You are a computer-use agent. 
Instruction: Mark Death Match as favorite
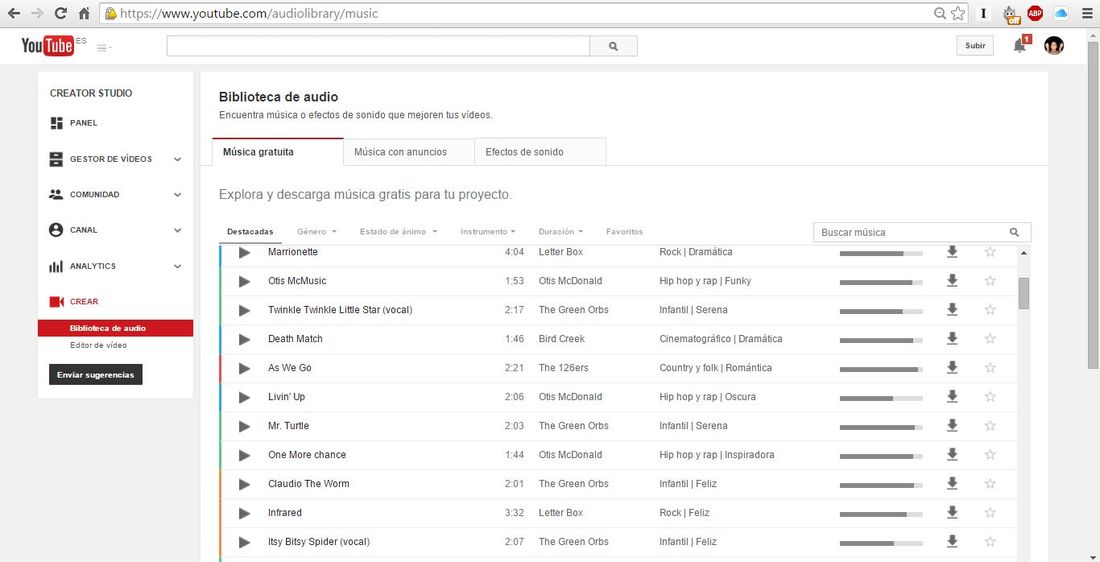(x=990, y=338)
